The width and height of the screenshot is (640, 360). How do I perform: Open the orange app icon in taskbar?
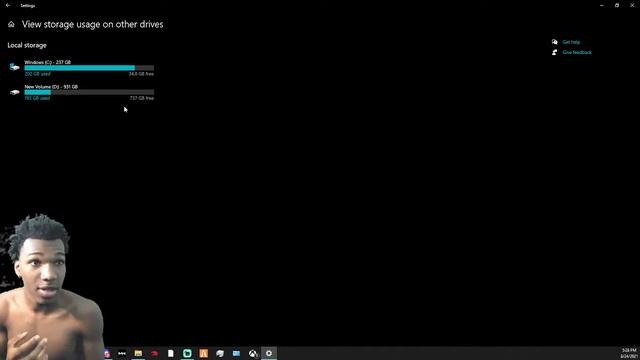(204, 353)
